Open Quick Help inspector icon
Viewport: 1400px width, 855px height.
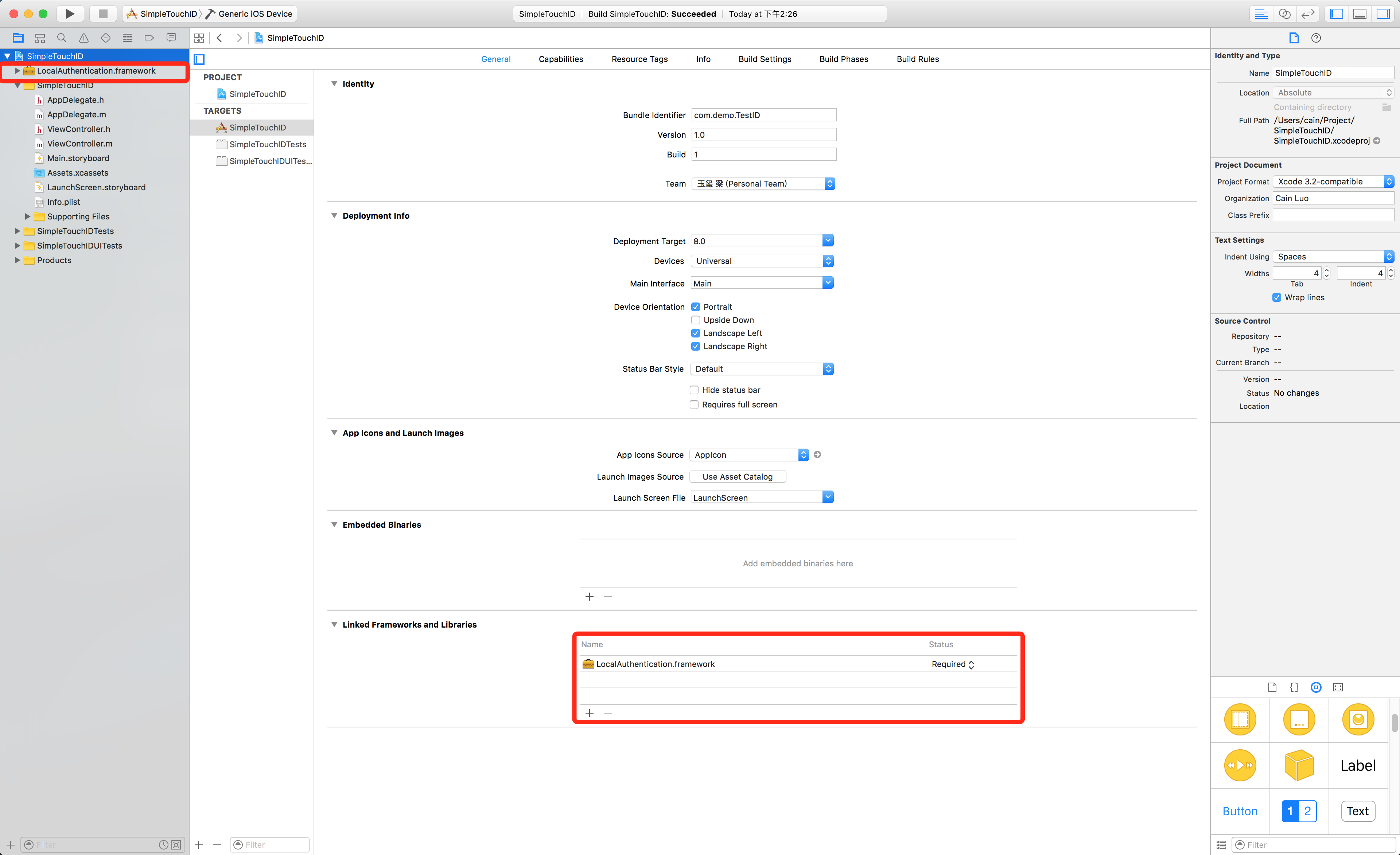coord(1316,38)
